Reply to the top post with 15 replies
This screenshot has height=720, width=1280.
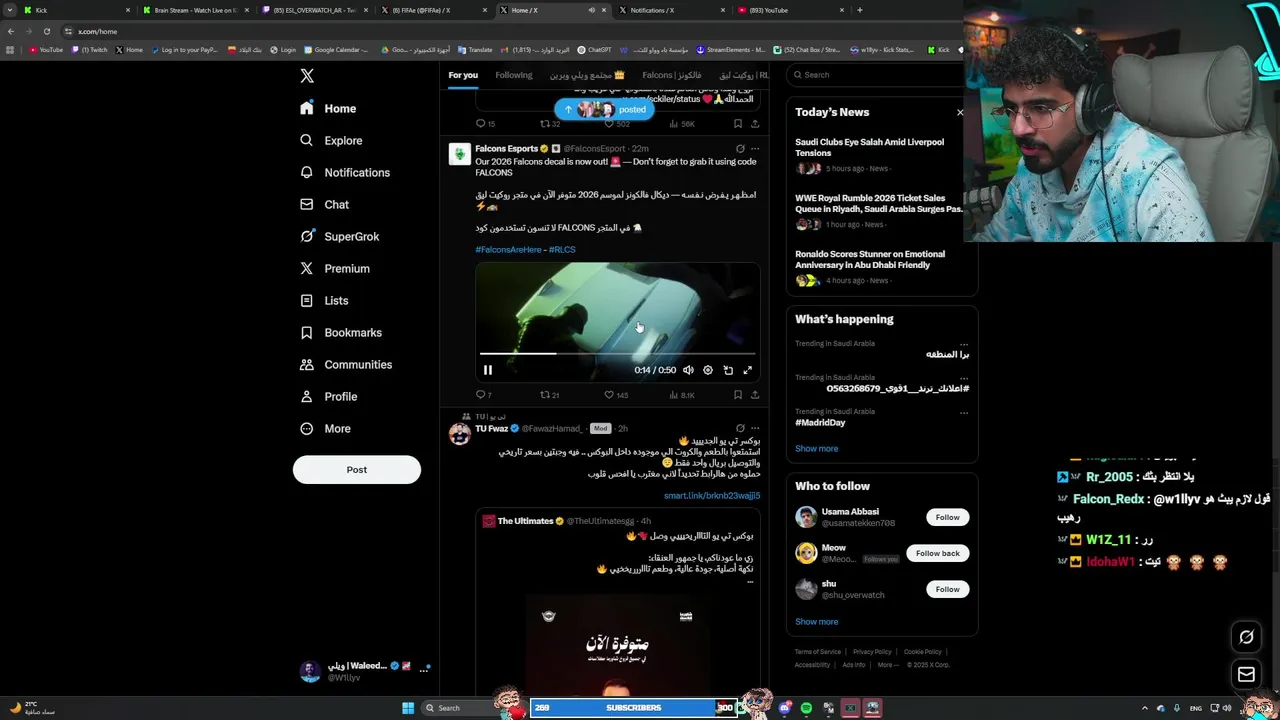[x=485, y=124]
